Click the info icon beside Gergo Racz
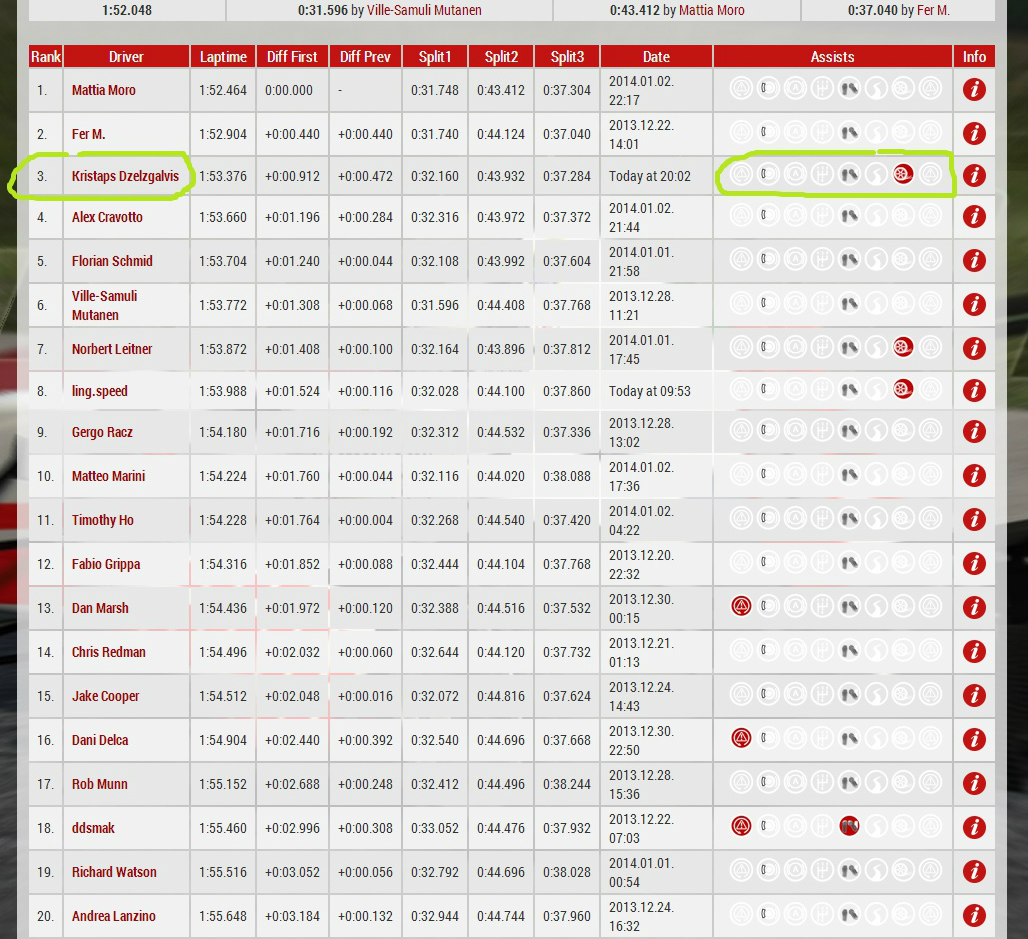This screenshot has width=1028, height=939. coord(974,431)
